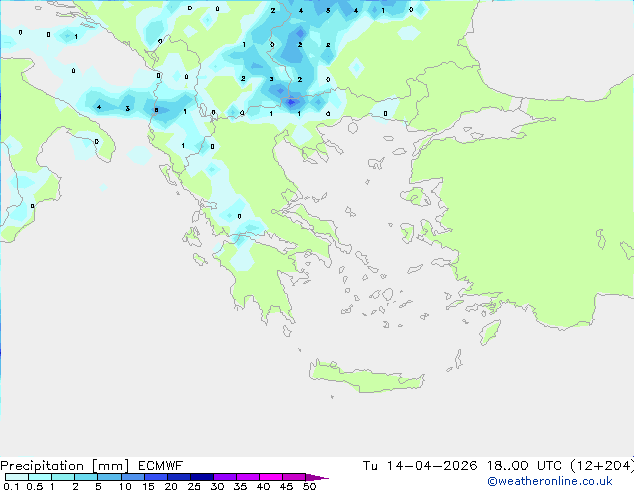Click the 0.1–0.5 mm legend color swatch
The height and width of the screenshot is (490, 634).
point(17,477)
